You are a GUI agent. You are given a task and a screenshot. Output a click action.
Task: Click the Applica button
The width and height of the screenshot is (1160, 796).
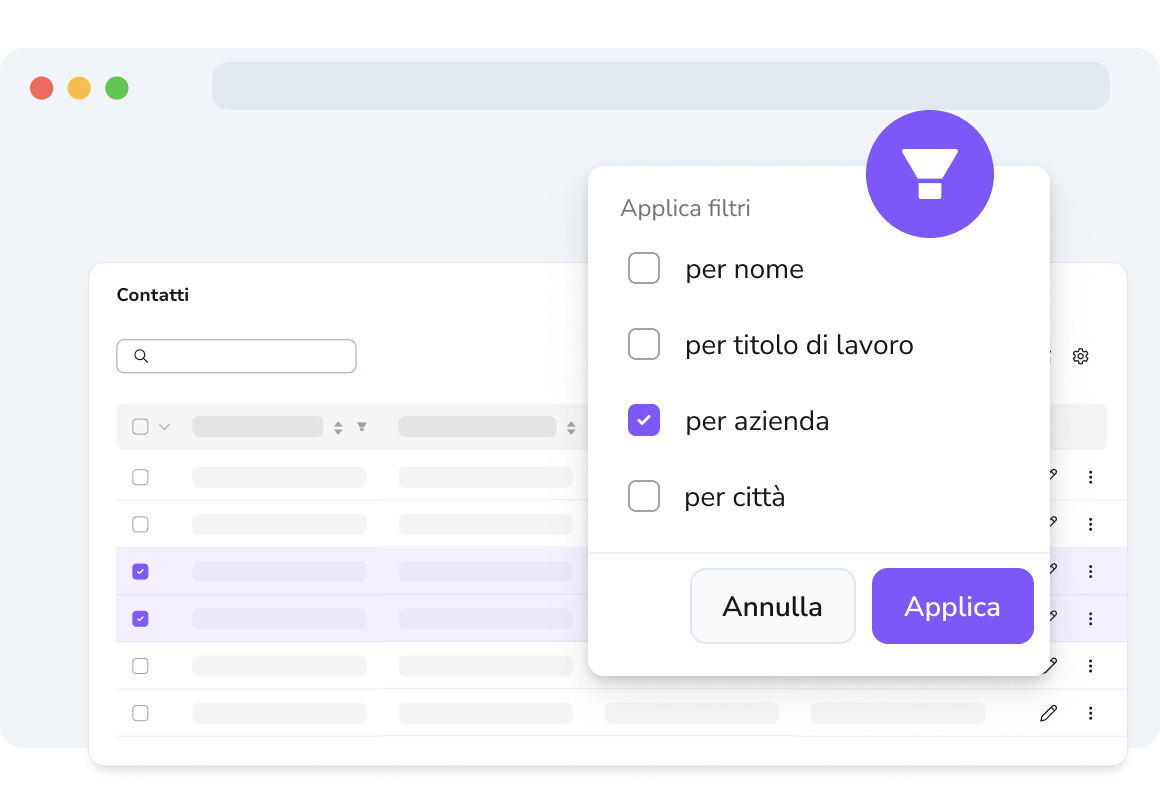click(x=952, y=606)
